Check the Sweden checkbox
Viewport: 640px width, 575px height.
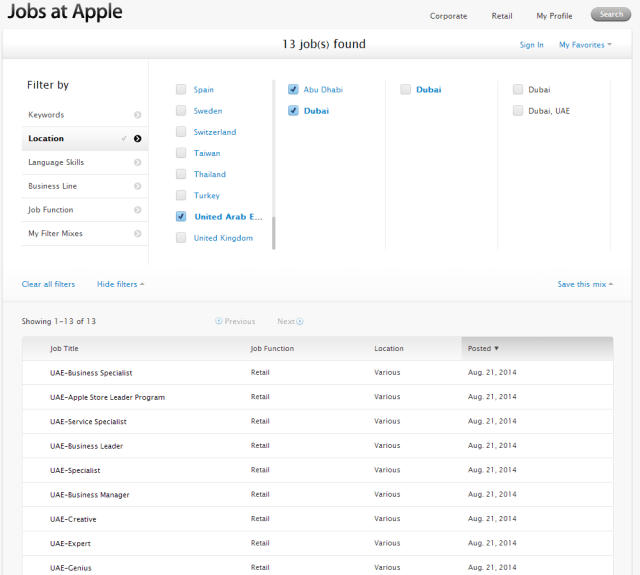tap(181, 111)
